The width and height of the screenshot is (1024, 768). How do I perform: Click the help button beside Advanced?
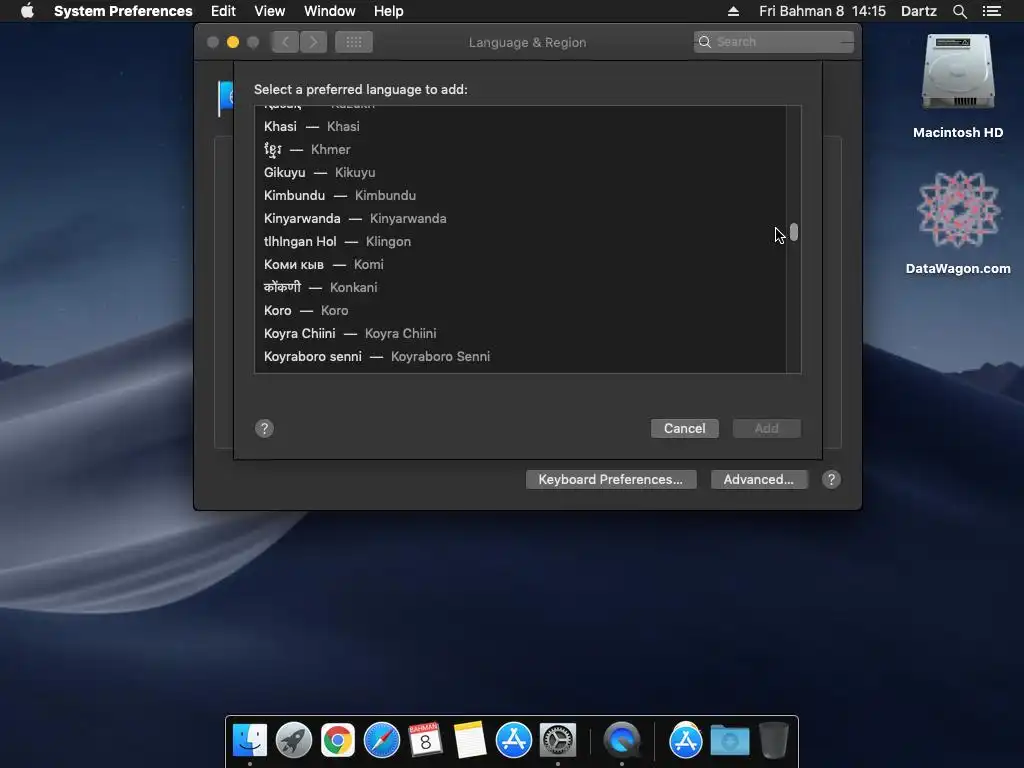pyautogui.click(x=831, y=479)
